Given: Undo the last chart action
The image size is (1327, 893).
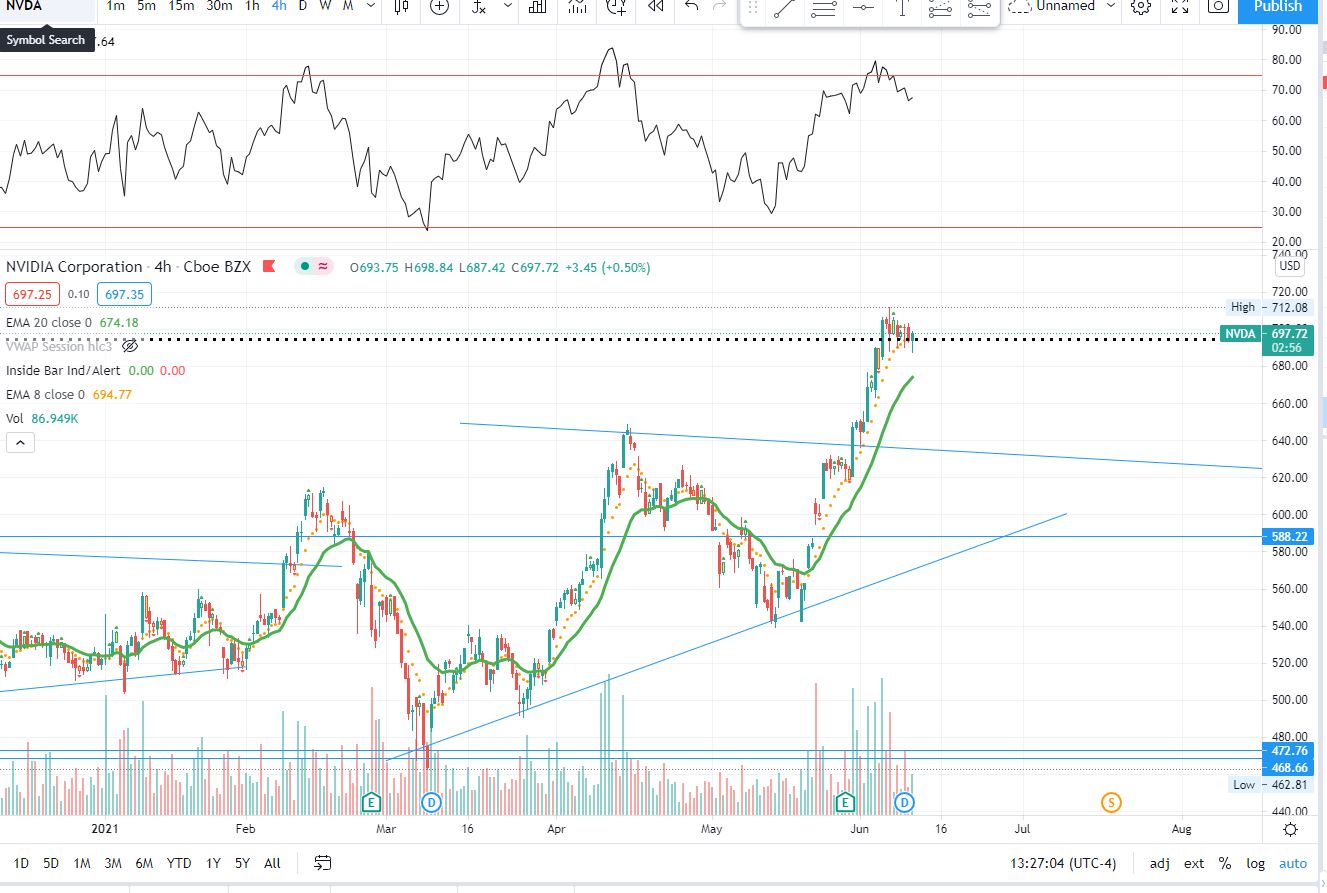Looking at the screenshot, I should (x=691, y=6).
